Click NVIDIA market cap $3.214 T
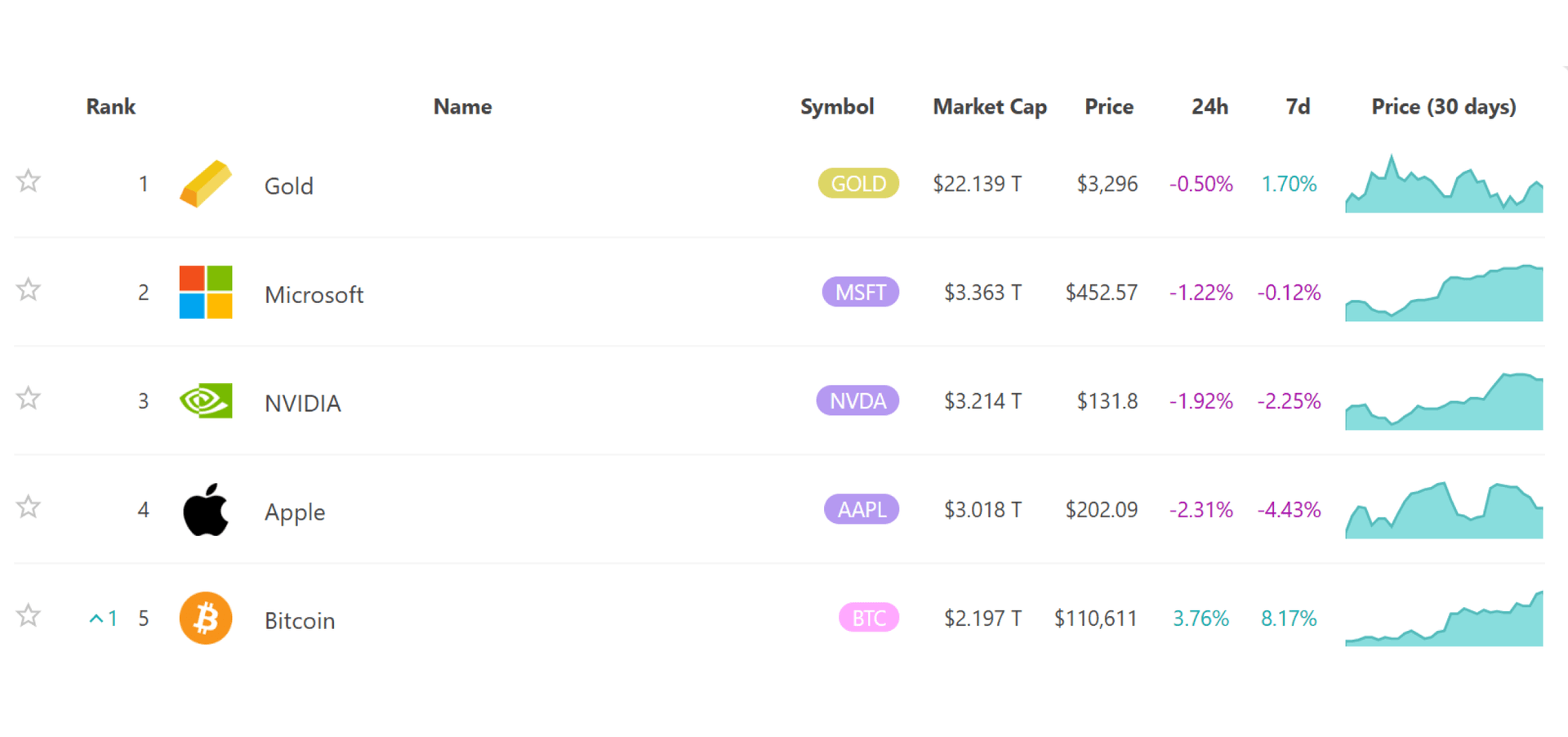 (x=983, y=401)
